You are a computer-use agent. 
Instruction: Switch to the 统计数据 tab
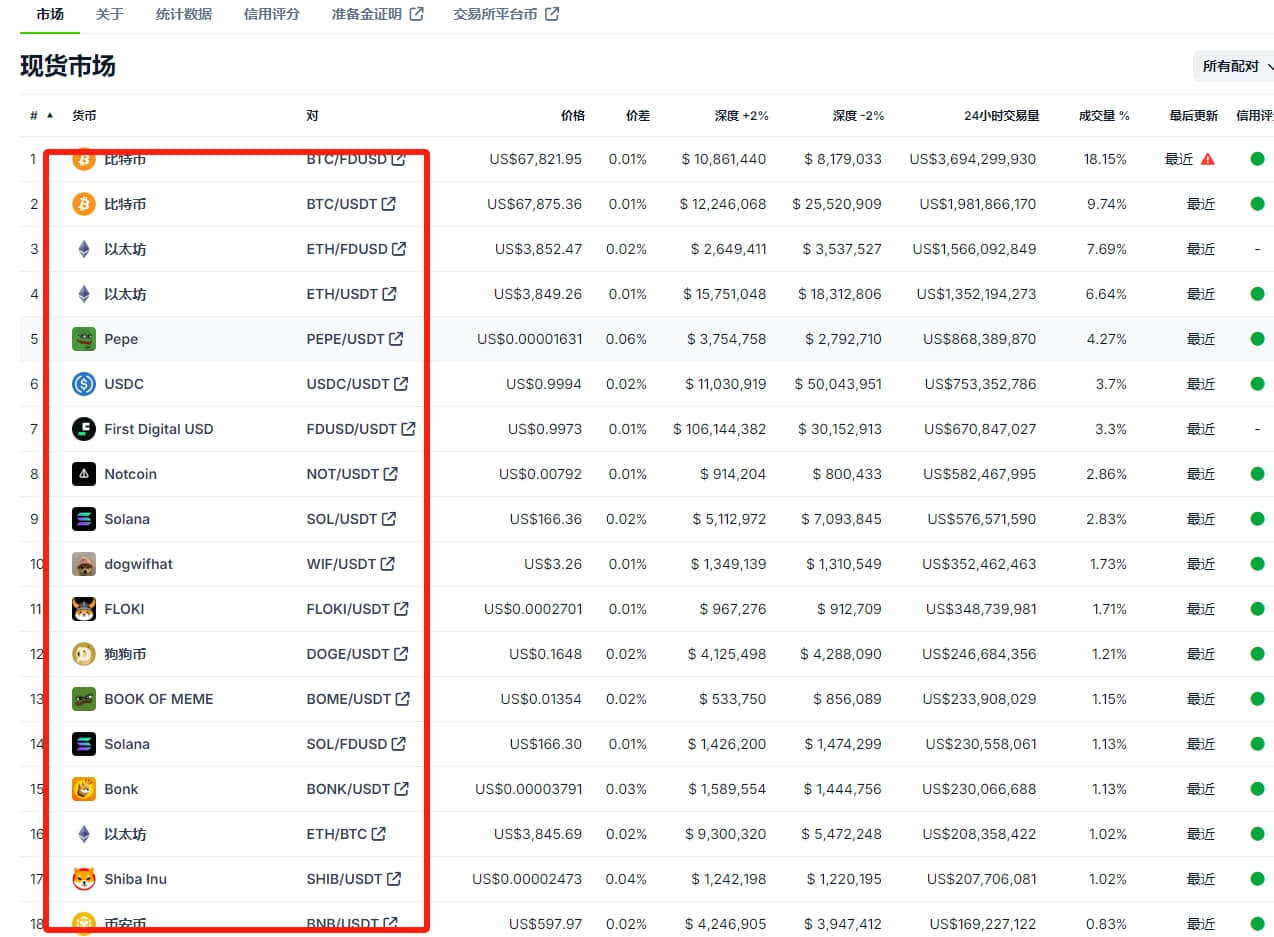(x=184, y=14)
